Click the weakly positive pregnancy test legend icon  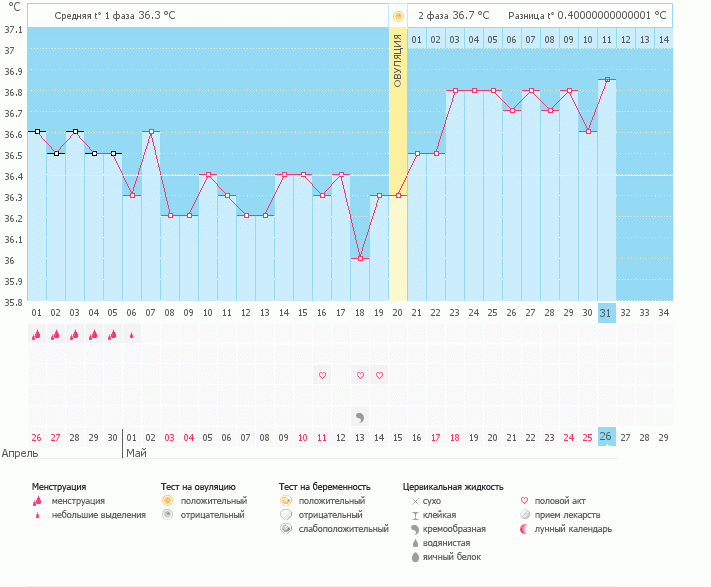coord(286,529)
